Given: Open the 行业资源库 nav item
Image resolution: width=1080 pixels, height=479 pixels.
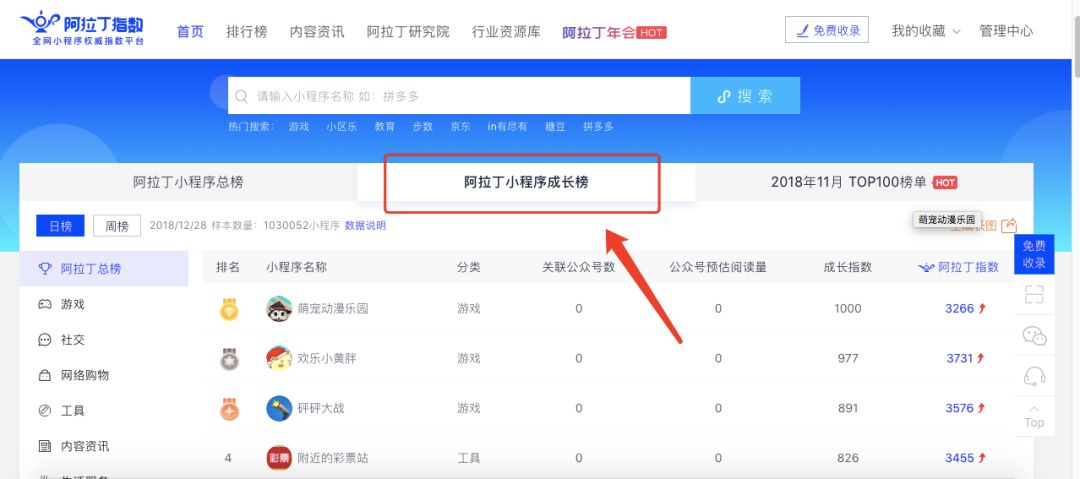Looking at the screenshot, I should [506, 32].
